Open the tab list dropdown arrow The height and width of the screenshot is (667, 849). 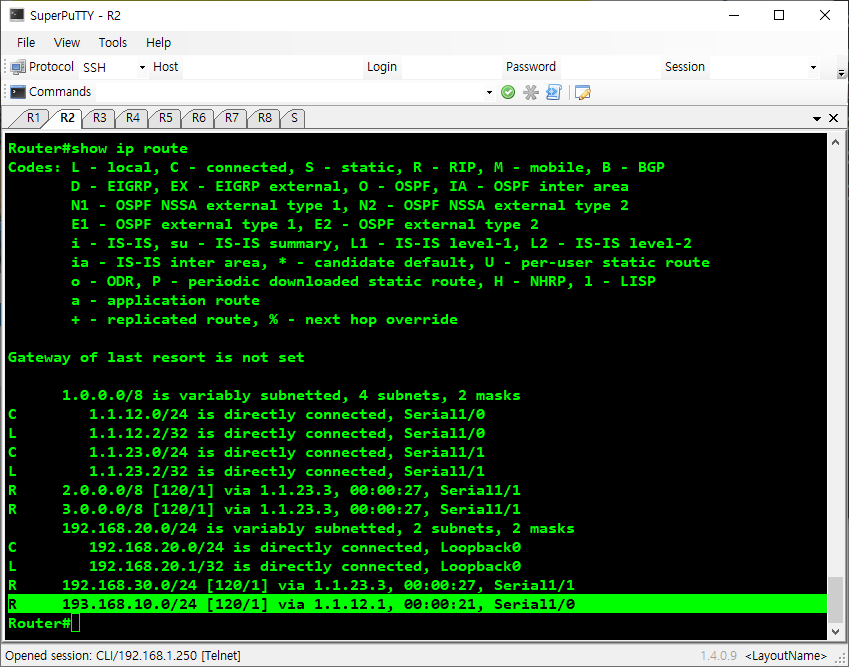tap(817, 119)
